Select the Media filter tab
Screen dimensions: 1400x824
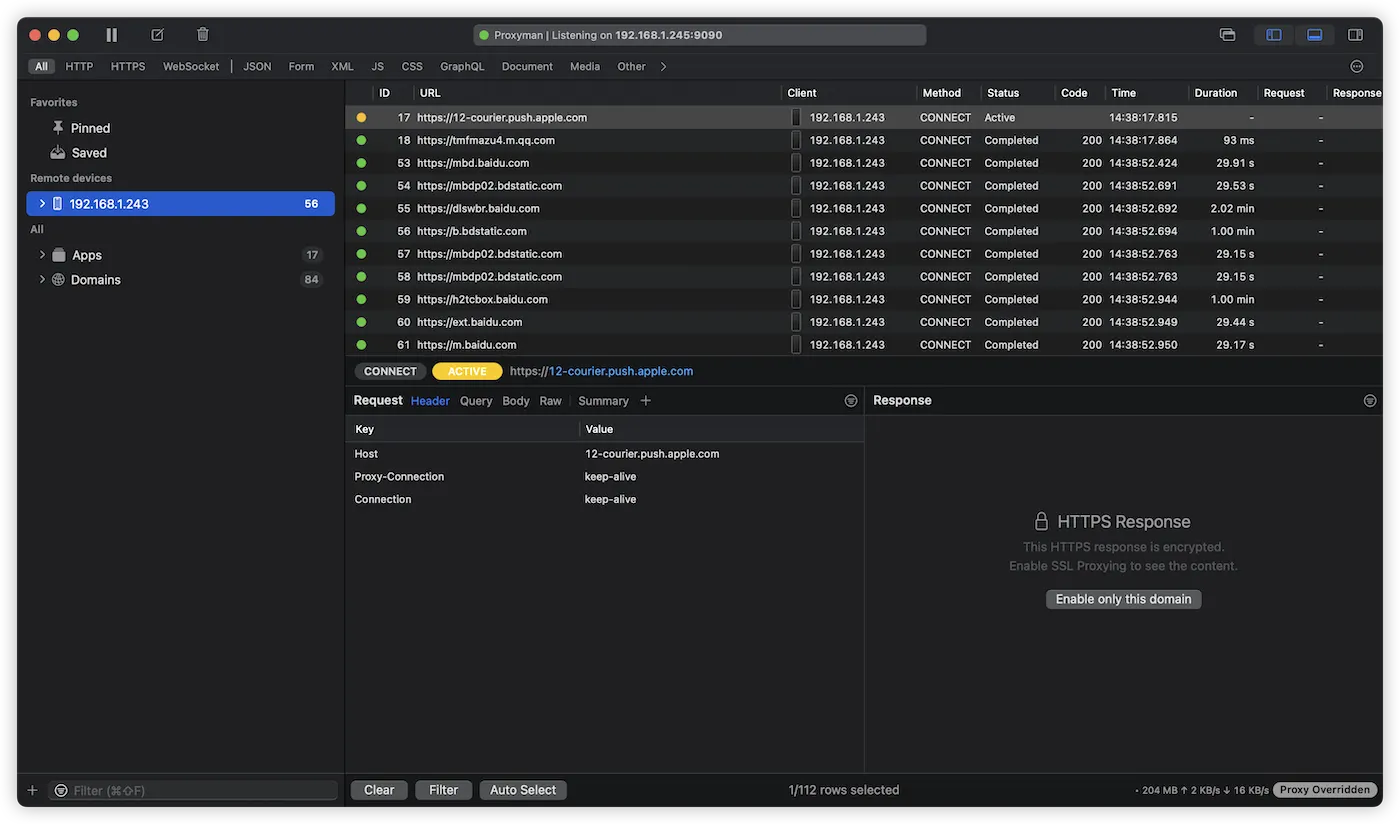coord(585,67)
